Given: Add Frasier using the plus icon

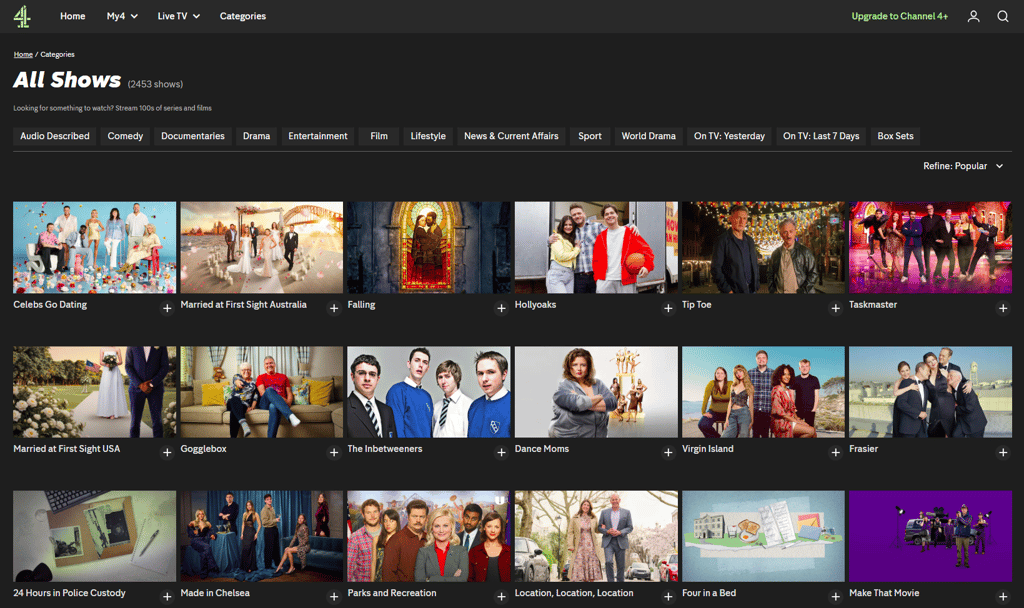Looking at the screenshot, I should click(1002, 453).
